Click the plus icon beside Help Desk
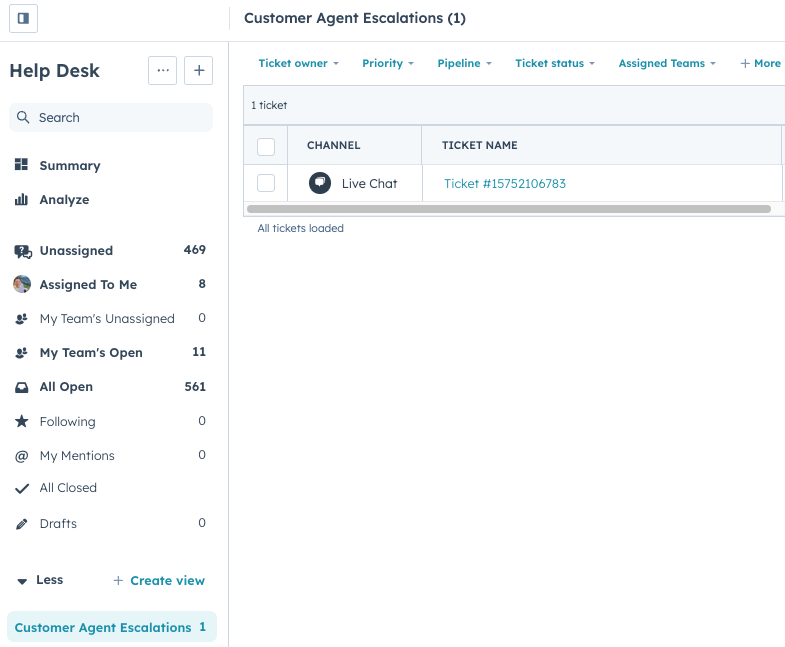Viewport: 785px width, 647px height. click(198, 71)
